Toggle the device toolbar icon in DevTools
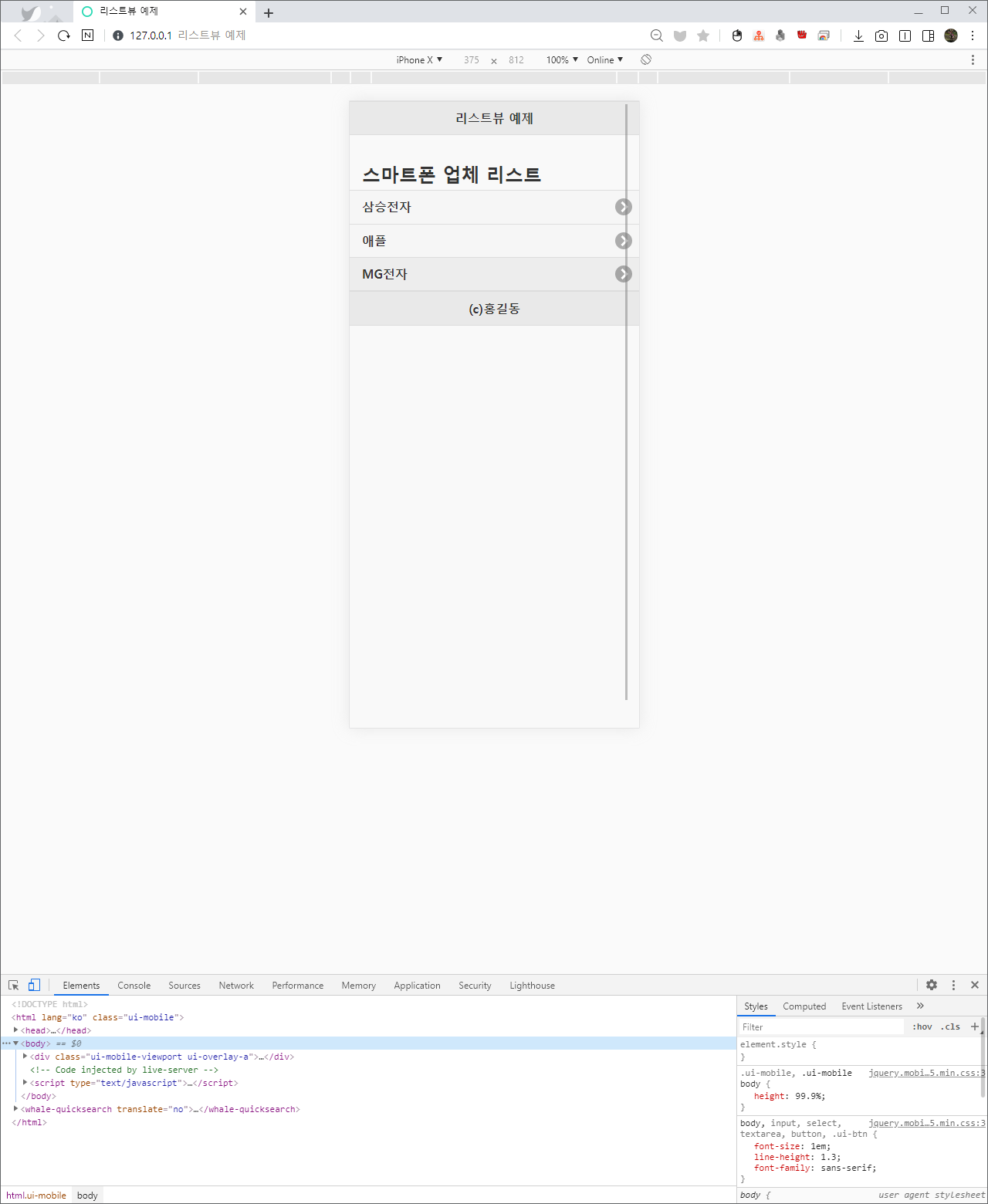Viewport: 988px width, 1204px height. coord(34,986)
